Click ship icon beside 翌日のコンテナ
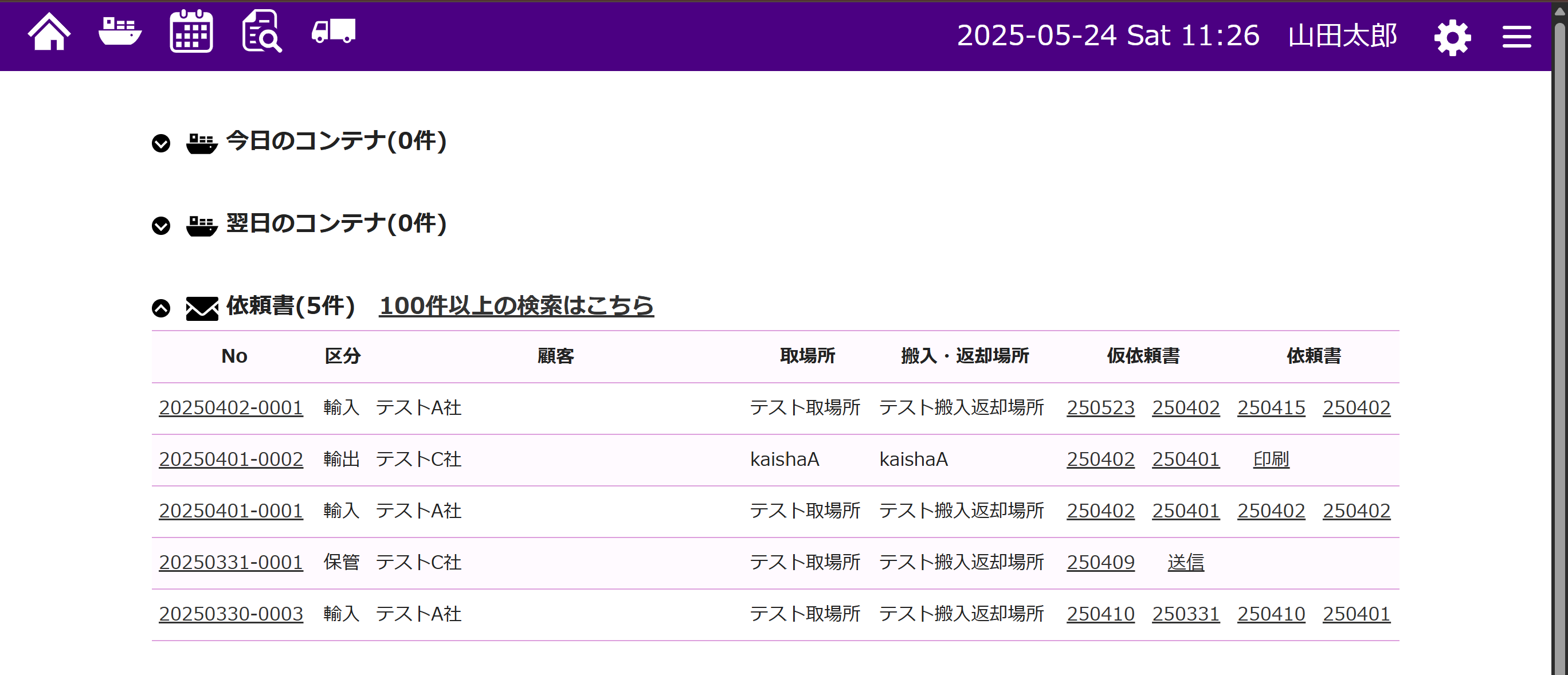Viewport: 1568px width, 675px height. [202, 225]
